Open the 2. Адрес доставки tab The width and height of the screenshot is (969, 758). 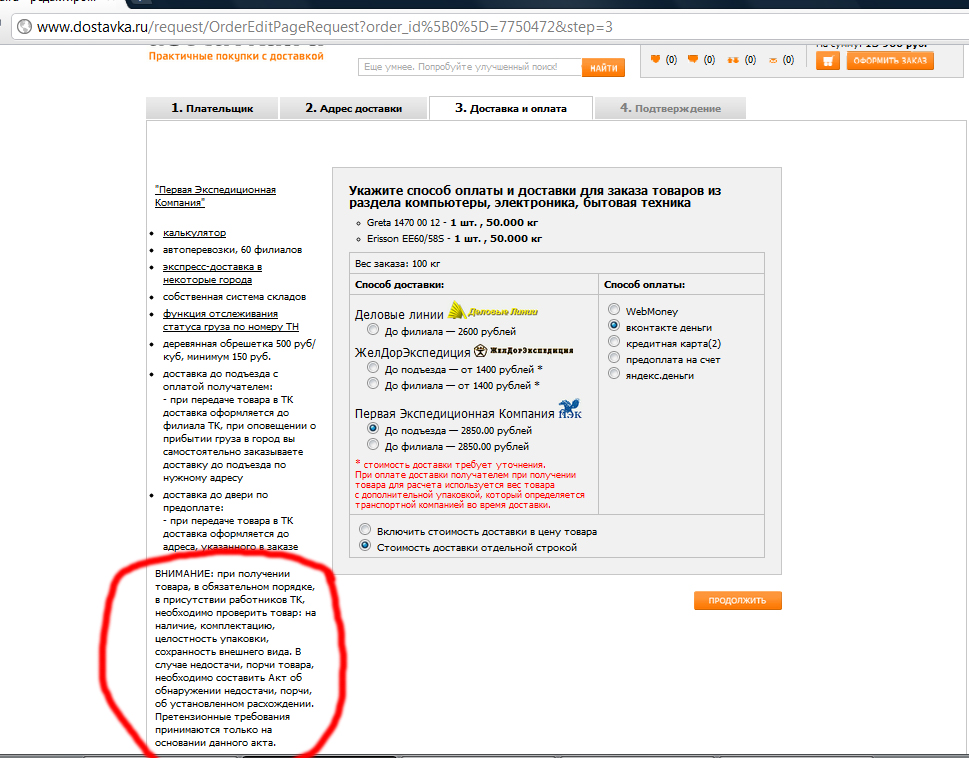click(353, 108)
